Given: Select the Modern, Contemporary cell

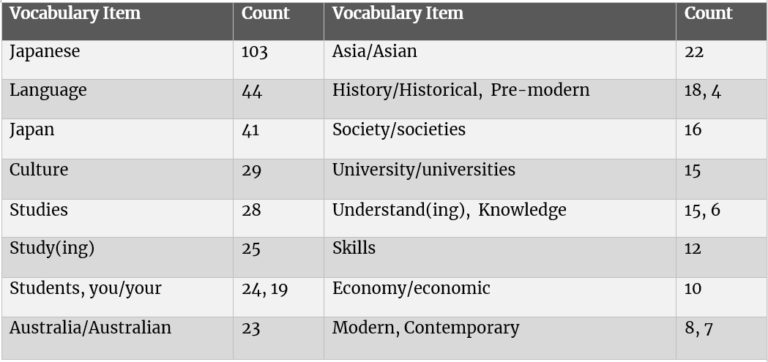Looking at the screenshot, I should click(x=500, y=338).
